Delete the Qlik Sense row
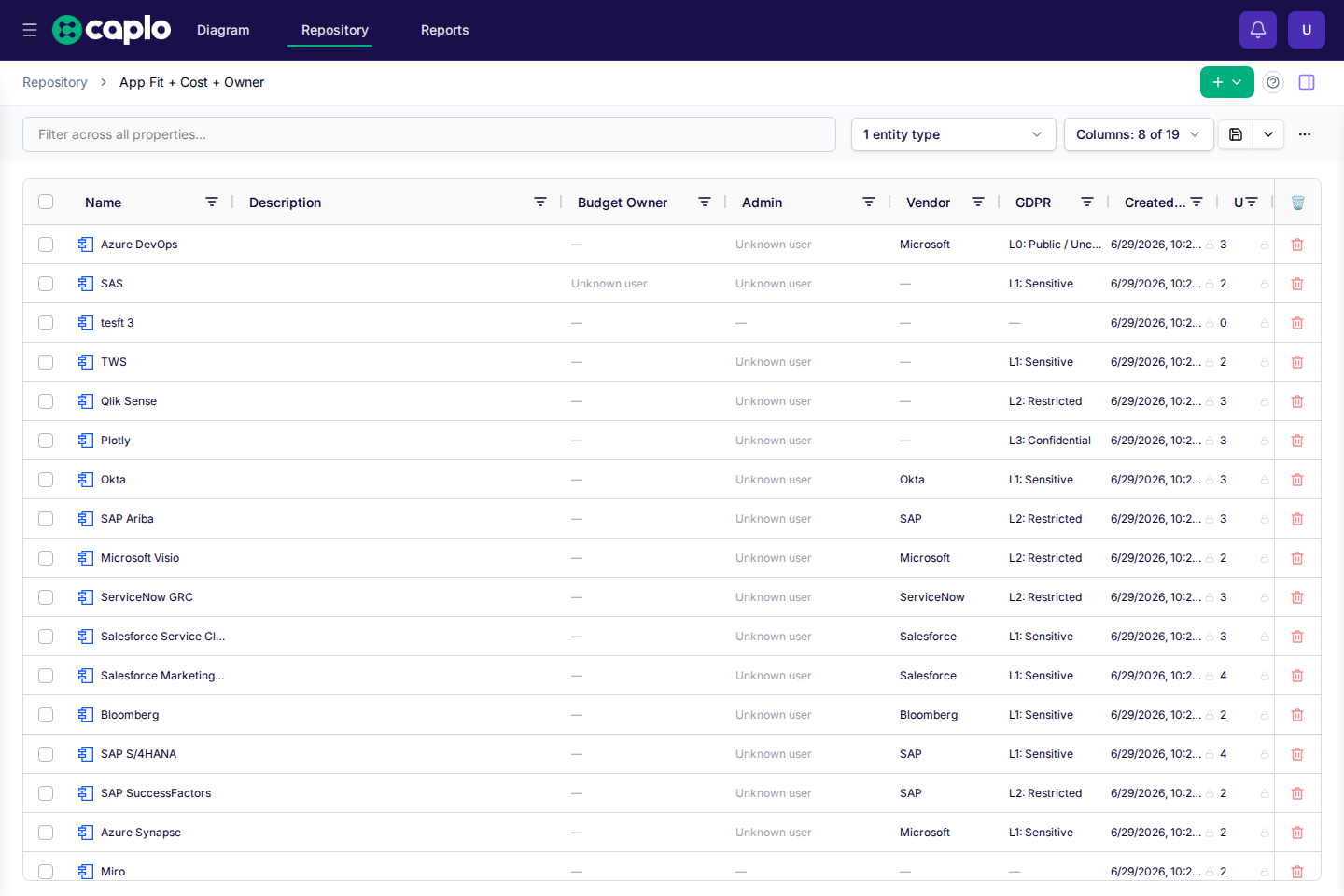The width and height of the screenshot is (1344, 896). coord(1297,401)
